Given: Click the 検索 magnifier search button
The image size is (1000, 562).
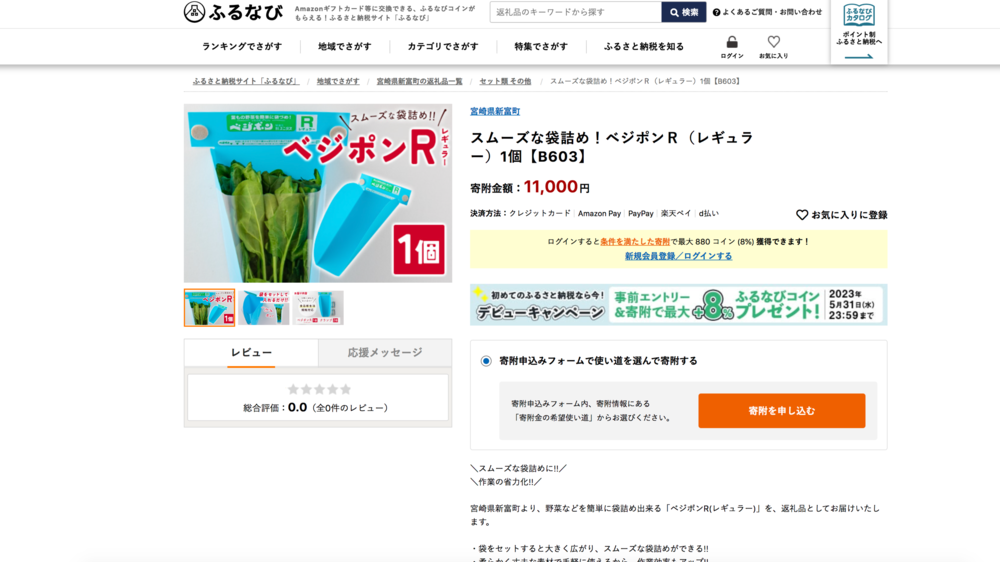Looking at the screenshot, I should pyautogui.click(x=684, y=12).
